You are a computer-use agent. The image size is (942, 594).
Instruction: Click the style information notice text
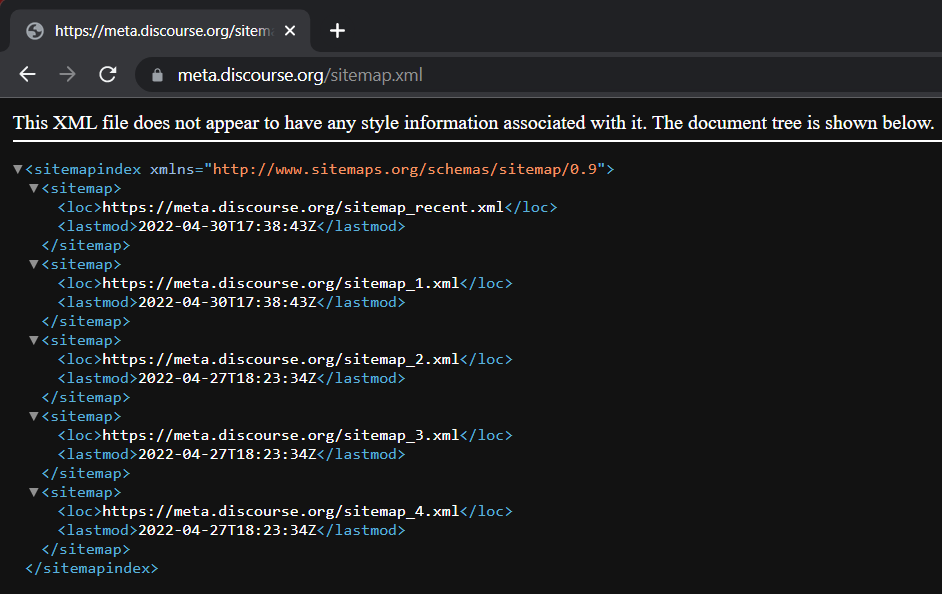pos(470,122)
